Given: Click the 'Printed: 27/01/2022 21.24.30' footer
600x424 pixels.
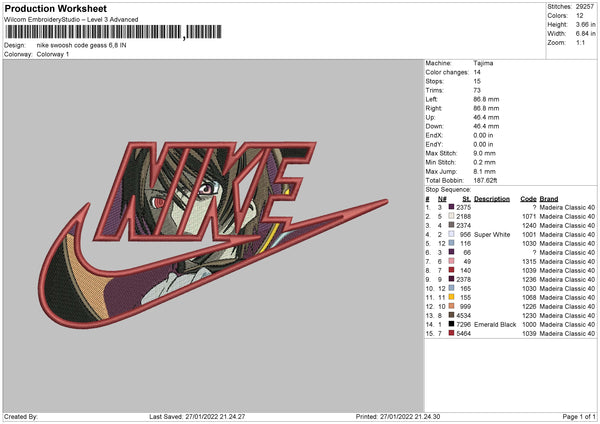Looking at the screenshot, I should [398, 416].
